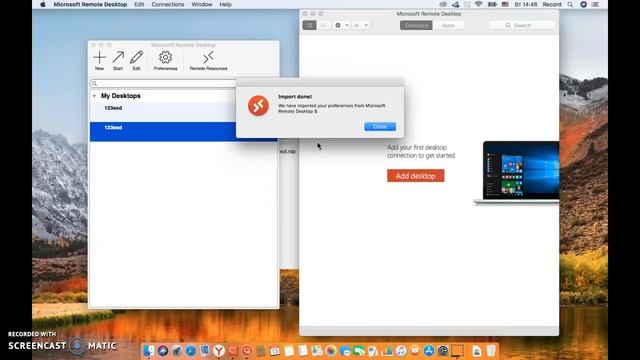Open Safari from the Dock
Screen dimensions: 640x360
point(191,350)
